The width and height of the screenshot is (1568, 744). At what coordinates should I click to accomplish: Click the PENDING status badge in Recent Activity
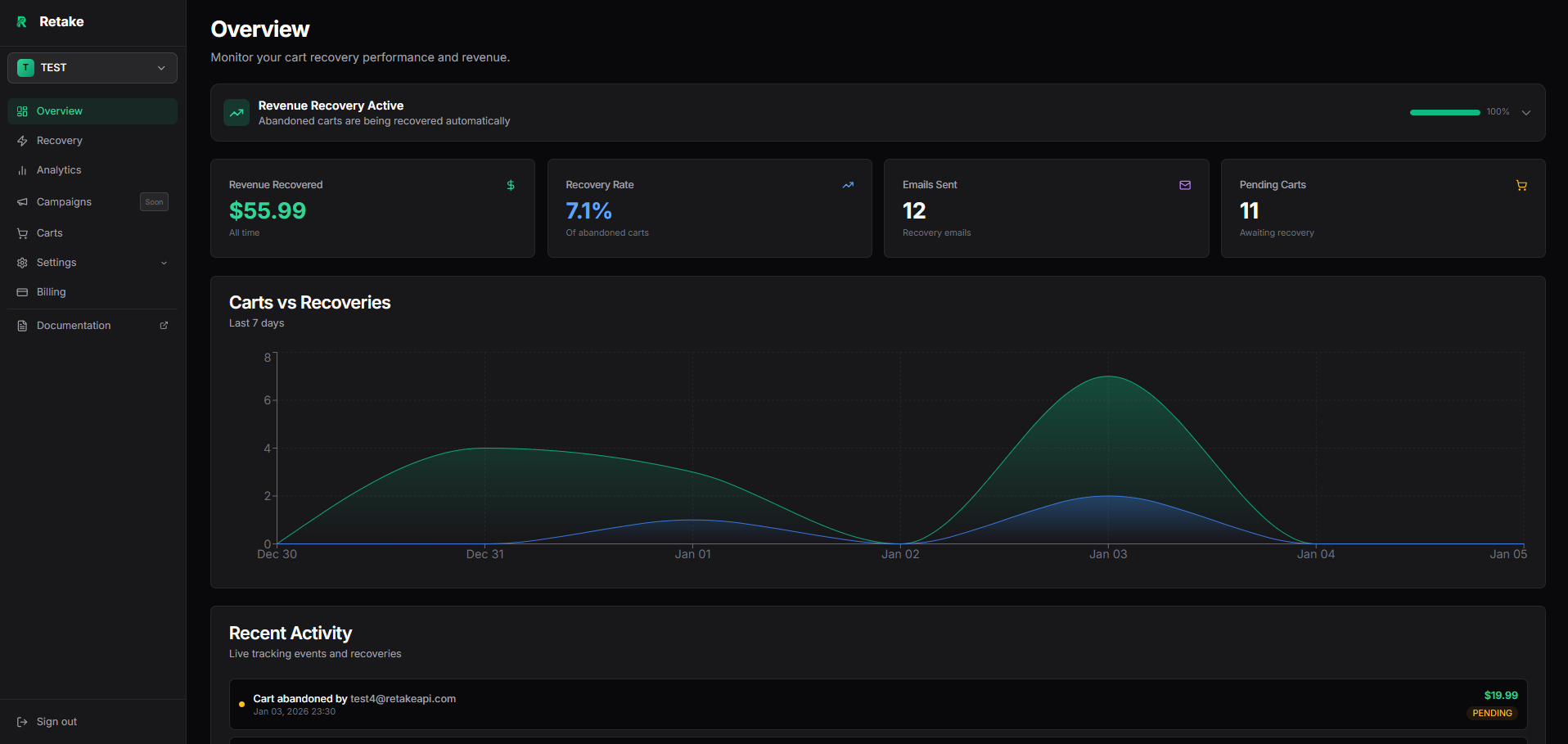click(x=1492, y=713)
